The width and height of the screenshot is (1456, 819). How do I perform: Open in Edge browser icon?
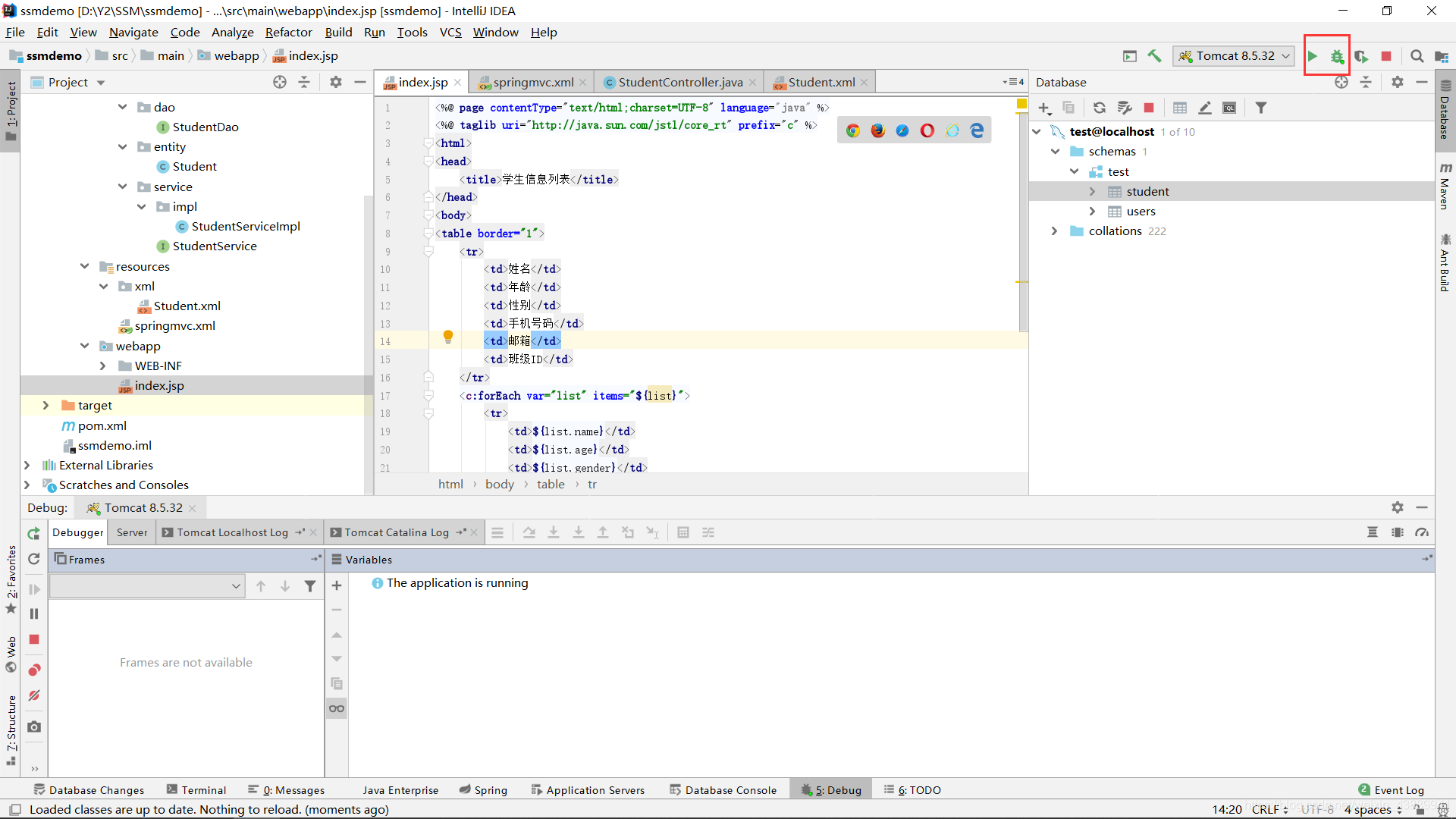(x=977, y=130)
